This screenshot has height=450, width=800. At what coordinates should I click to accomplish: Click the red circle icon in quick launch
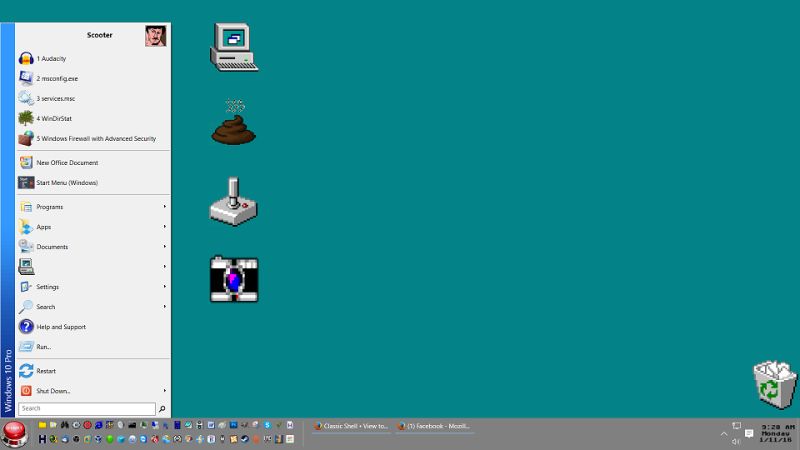click(87, 425)
